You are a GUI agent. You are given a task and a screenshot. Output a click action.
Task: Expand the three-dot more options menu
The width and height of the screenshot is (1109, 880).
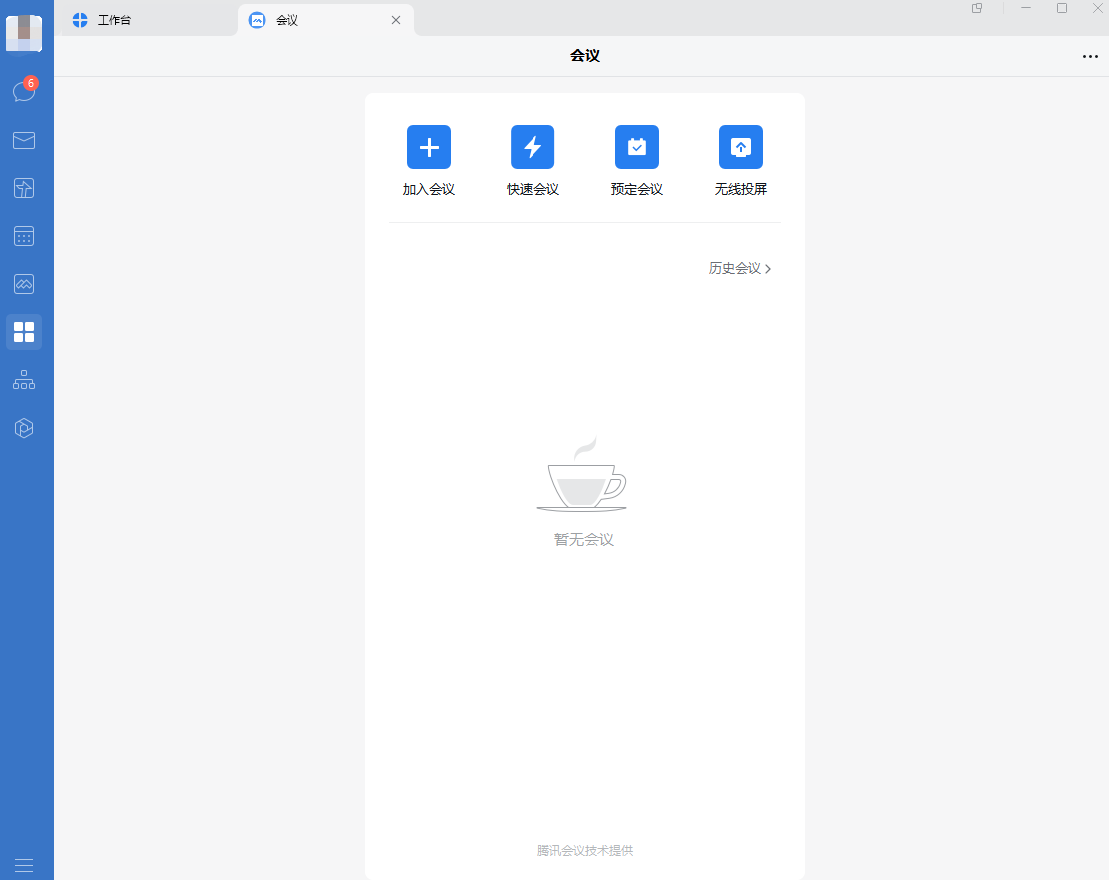[1090, 57]
